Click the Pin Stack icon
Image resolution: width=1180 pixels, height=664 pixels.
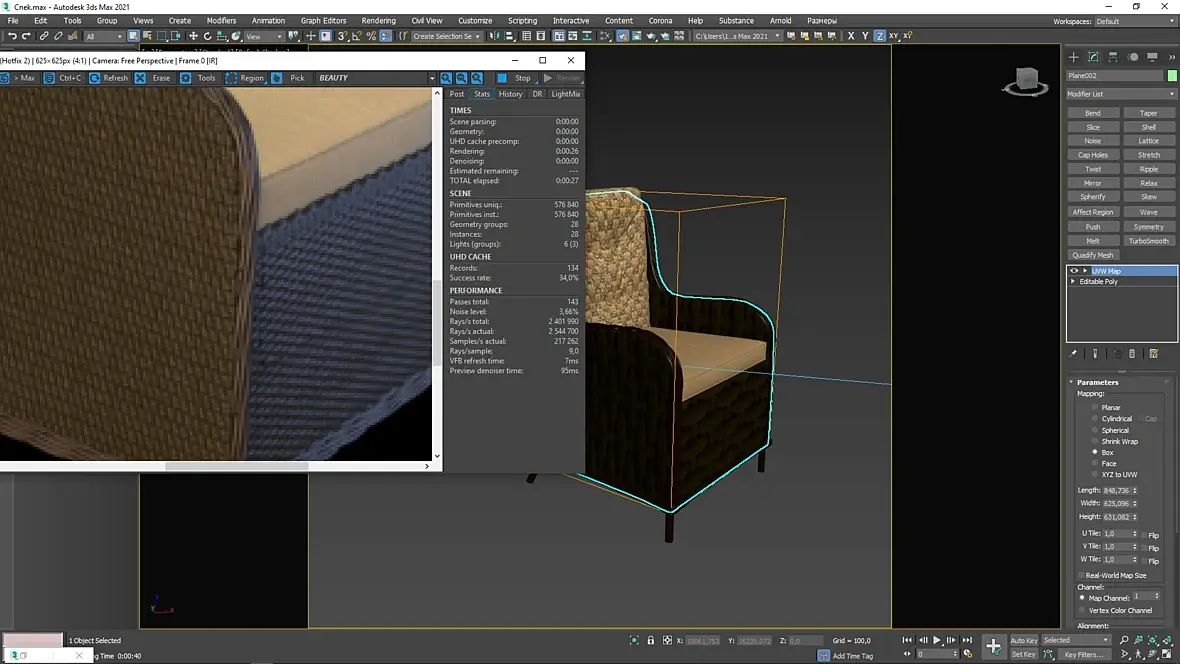(x=1074, y=353)
